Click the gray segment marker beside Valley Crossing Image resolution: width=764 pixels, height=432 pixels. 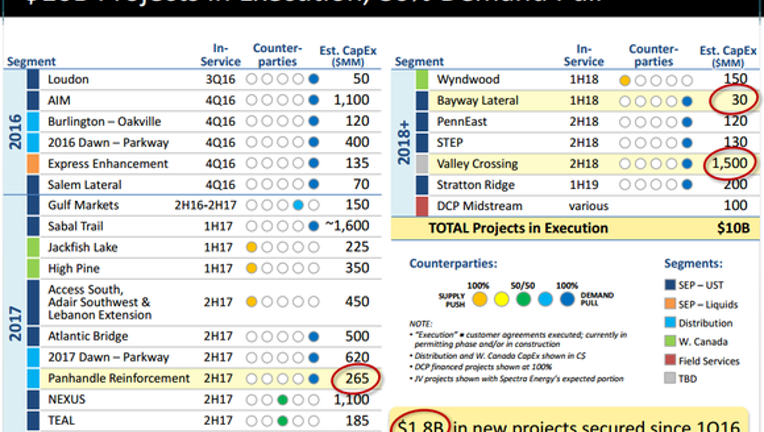422,164
